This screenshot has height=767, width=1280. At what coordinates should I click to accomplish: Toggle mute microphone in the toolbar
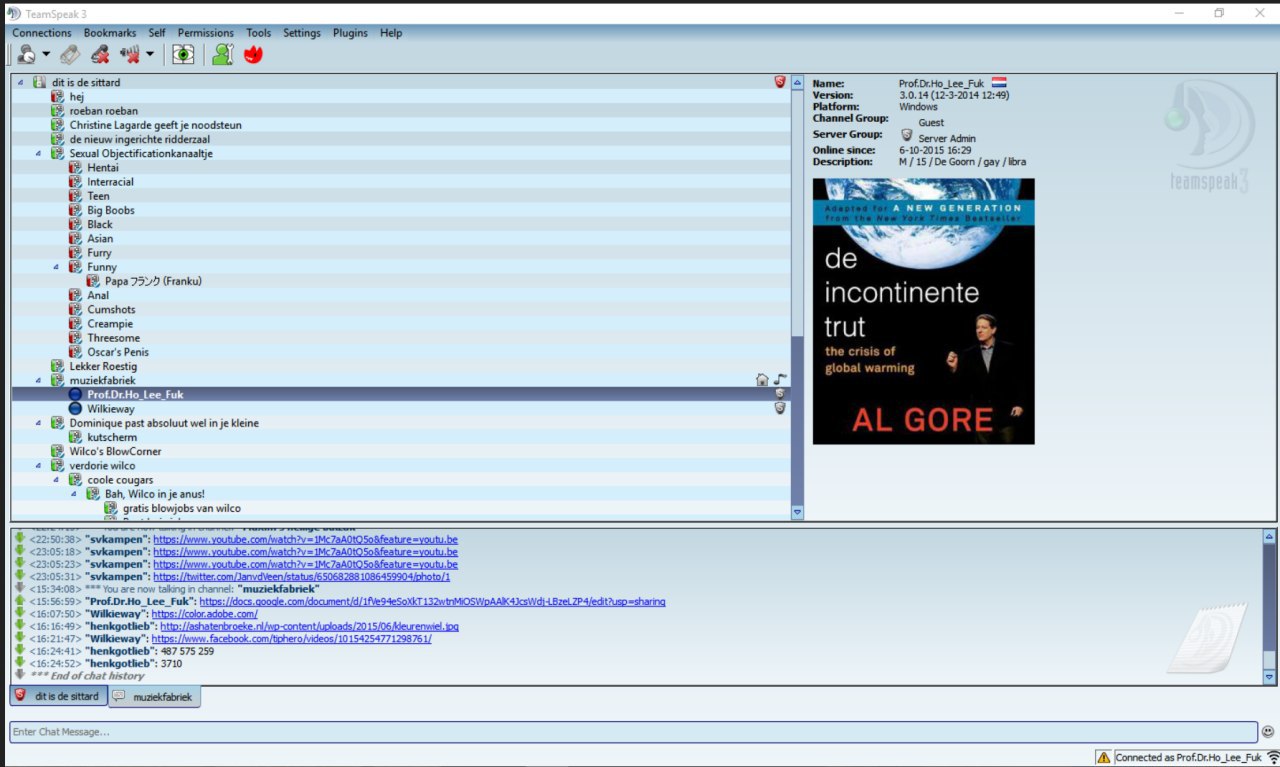point(99,55)
